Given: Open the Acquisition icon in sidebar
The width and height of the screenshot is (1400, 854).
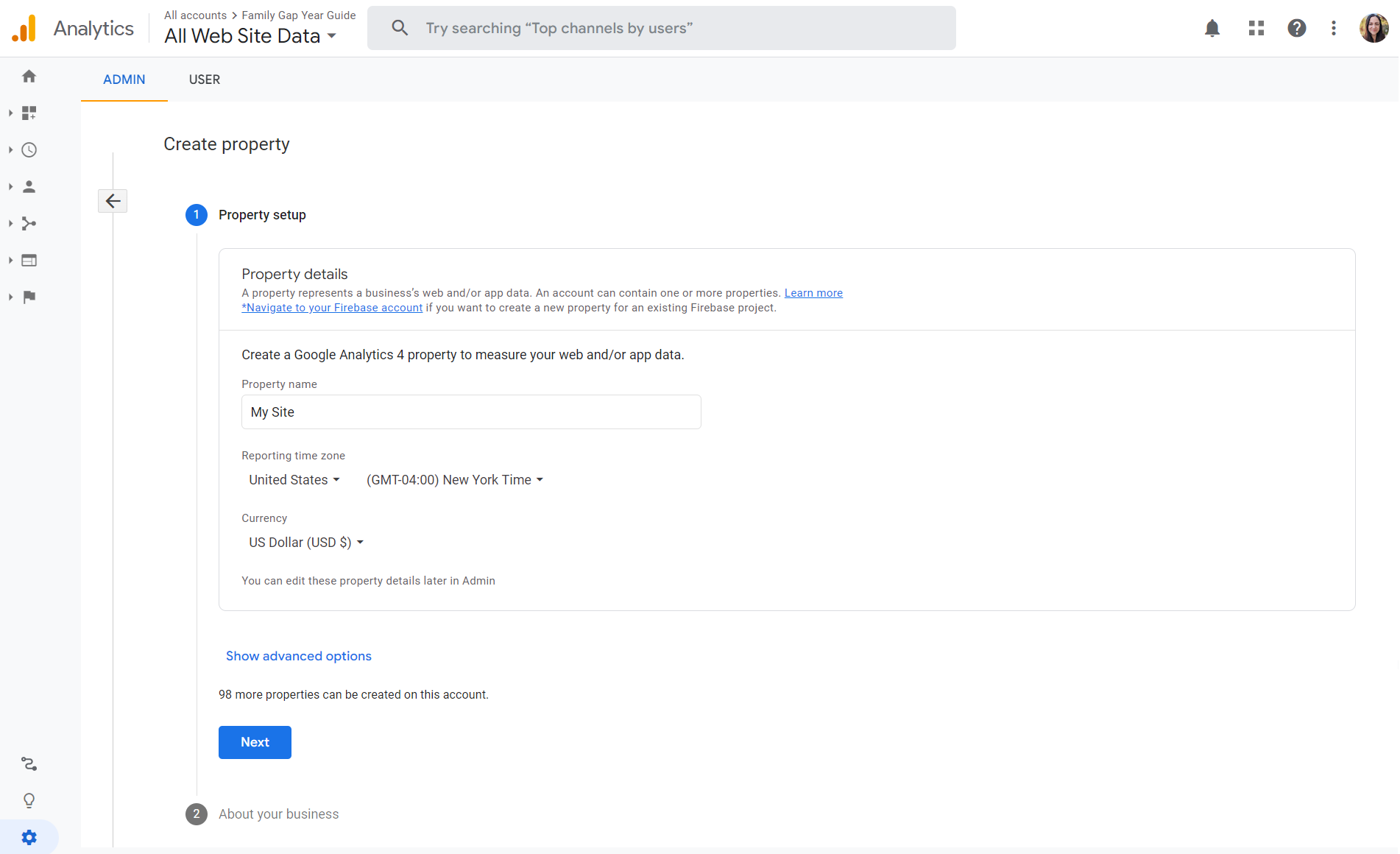Looking at the screenshot, I should [x=29, y=224].
